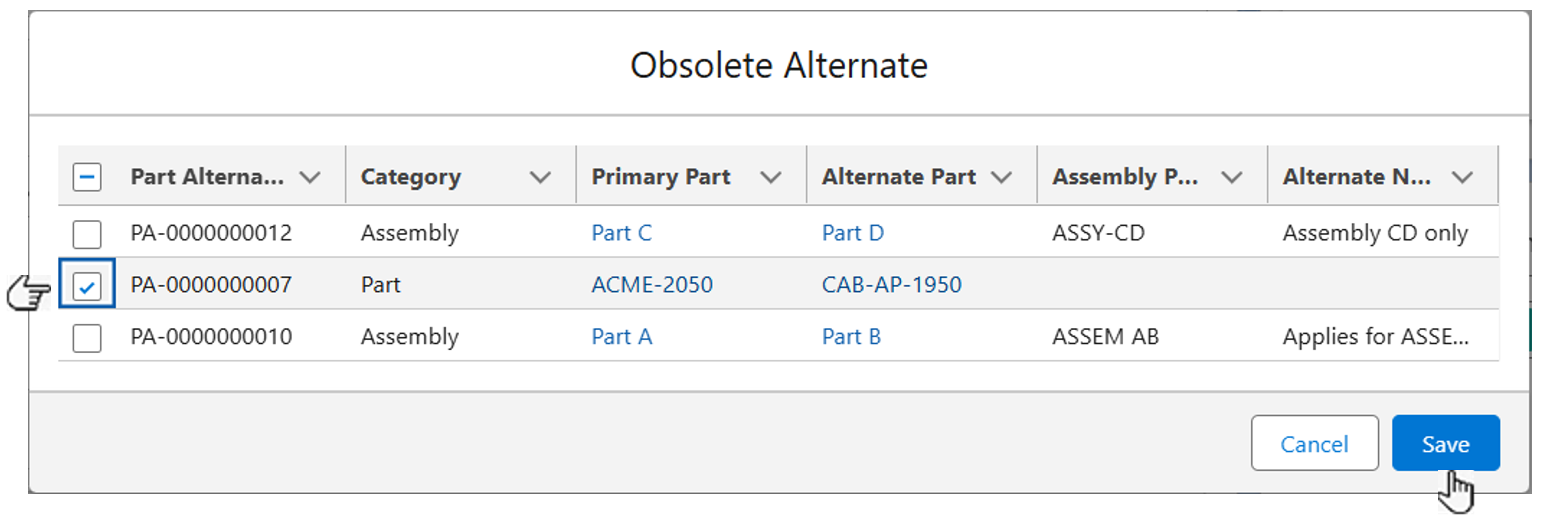Screen dimensions: 1542x515
Task: Open the CAB-AP-1950 alternate part link
Action: click(891, 286)
